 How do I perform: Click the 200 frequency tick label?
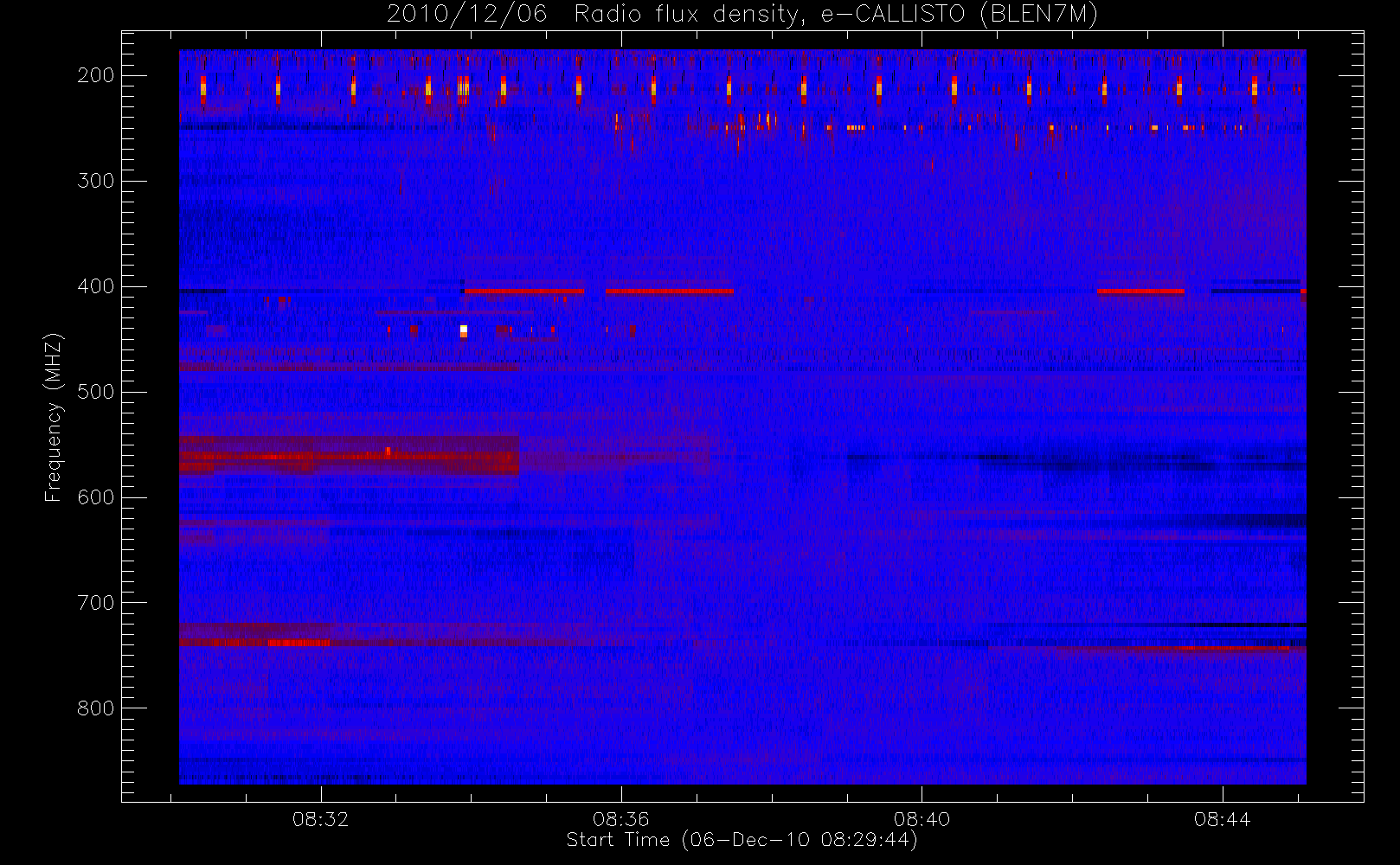click(x=96, y=75)
